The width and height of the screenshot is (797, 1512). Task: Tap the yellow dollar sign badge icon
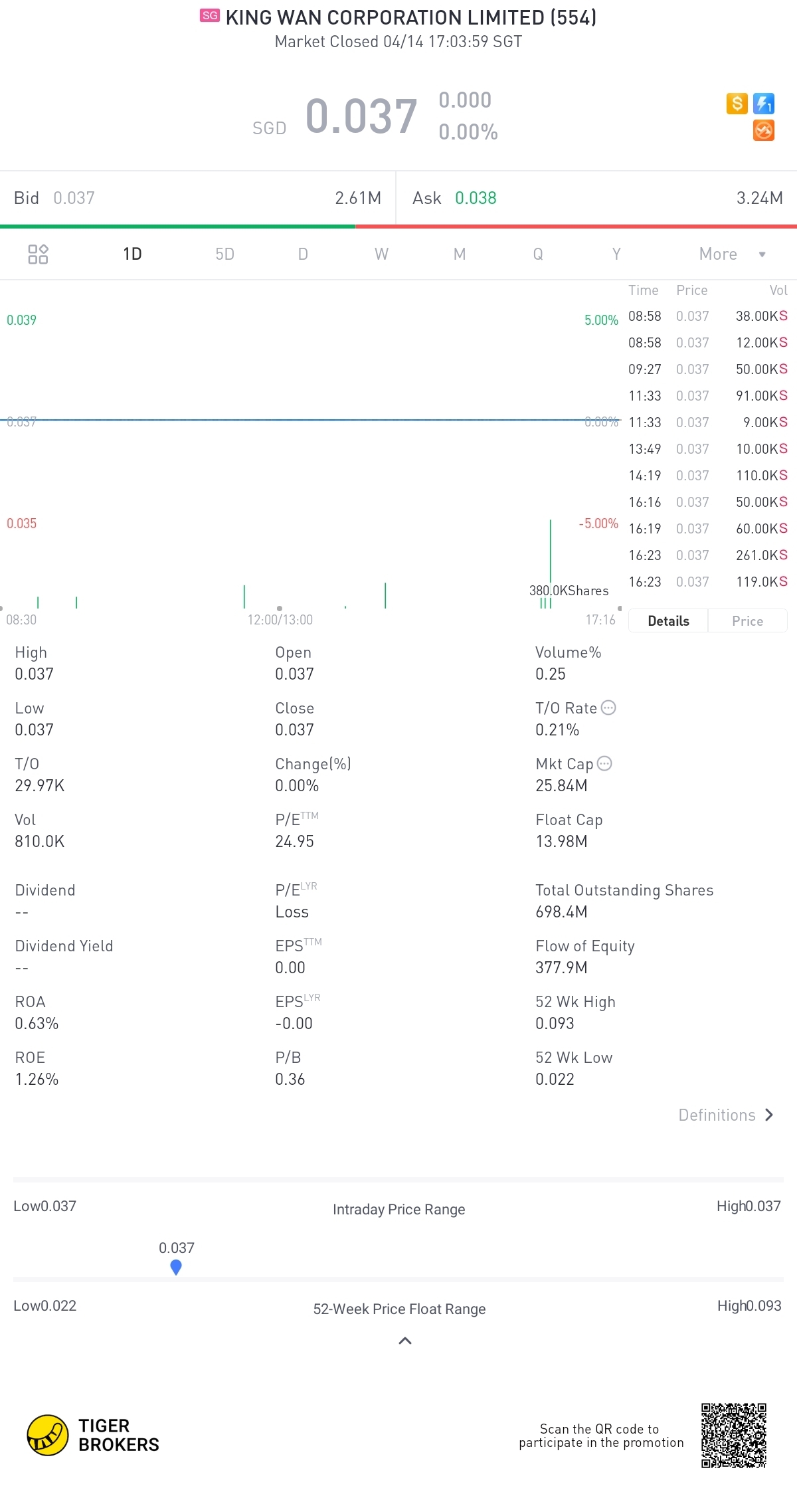[737, 104]
